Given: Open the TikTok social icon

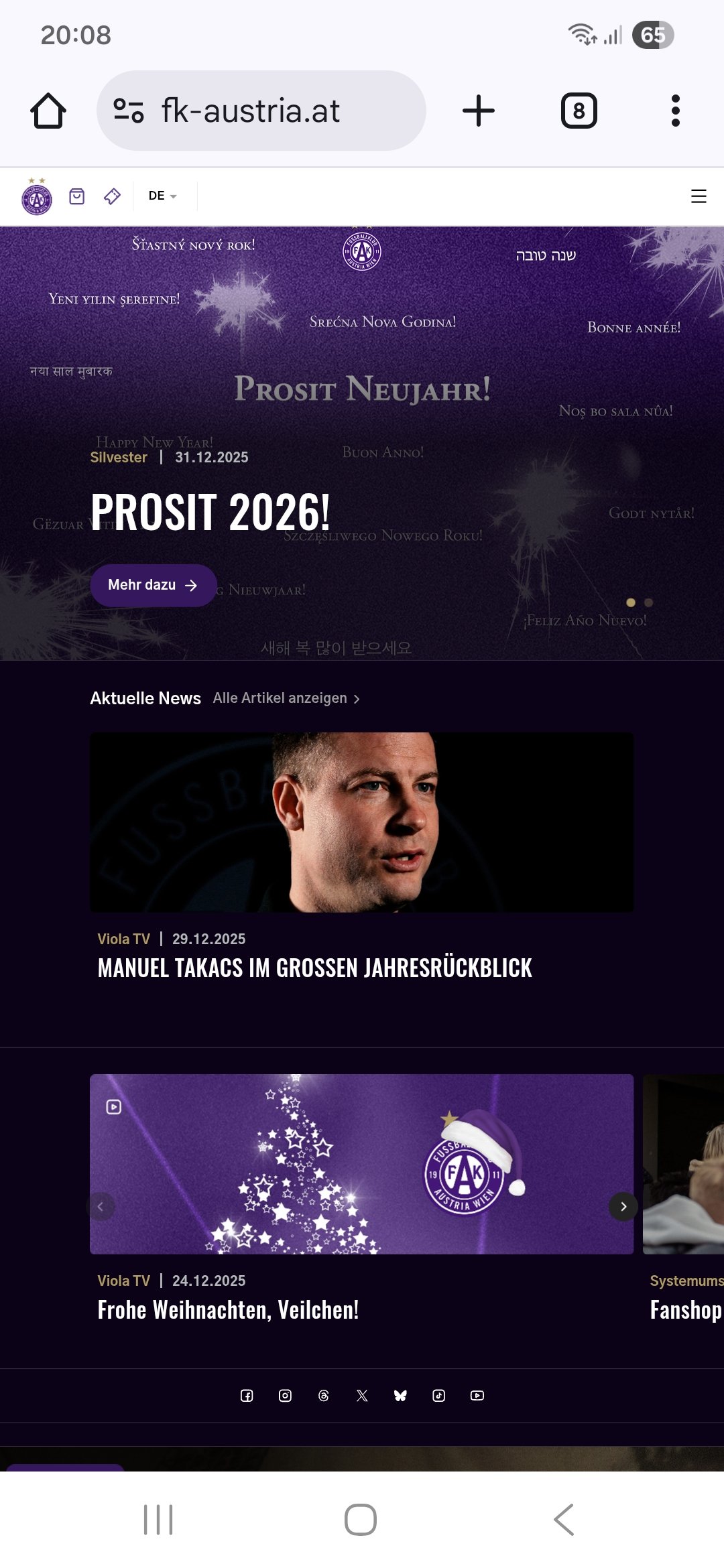Looking at the screenshot, I should point(439,1395).
